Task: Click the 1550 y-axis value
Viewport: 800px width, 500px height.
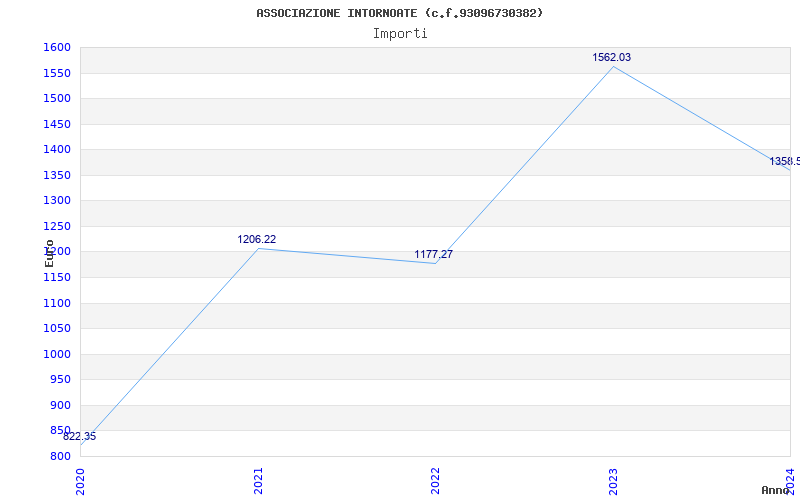Action: click(57, 73)
